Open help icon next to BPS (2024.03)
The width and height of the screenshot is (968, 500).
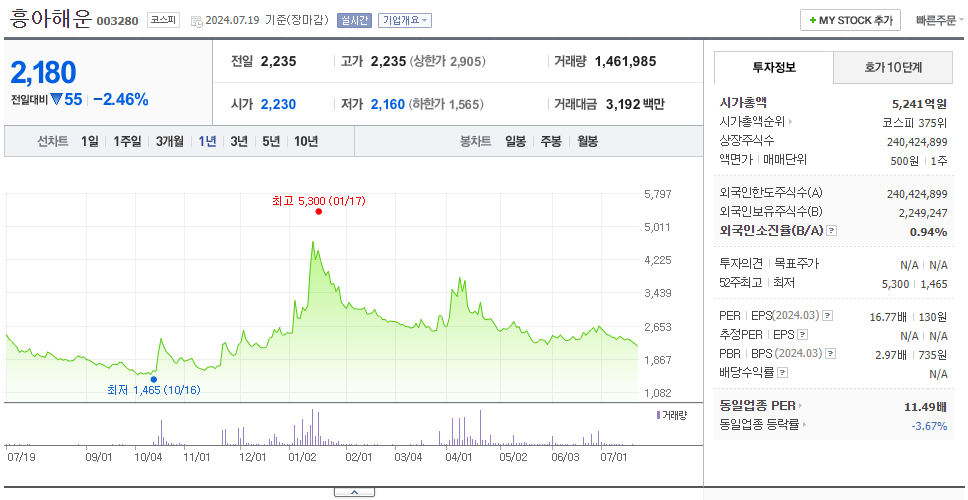point(831,354)
